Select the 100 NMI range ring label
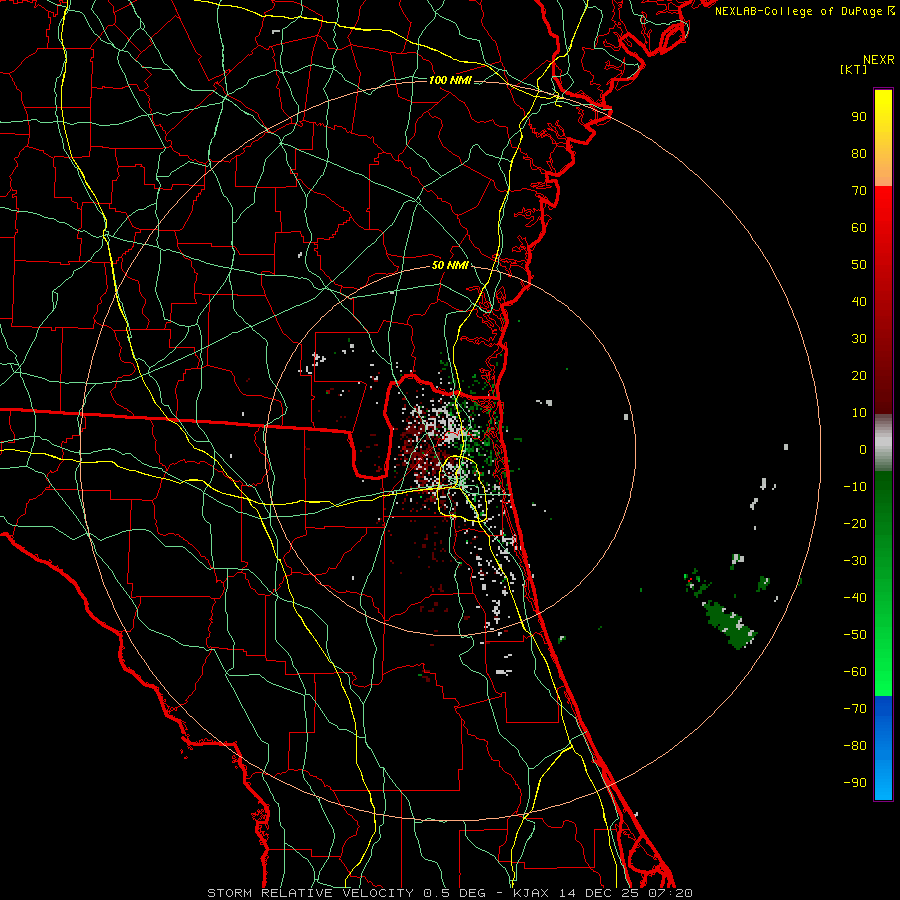 pyautogui.click(x=451, y=80)
